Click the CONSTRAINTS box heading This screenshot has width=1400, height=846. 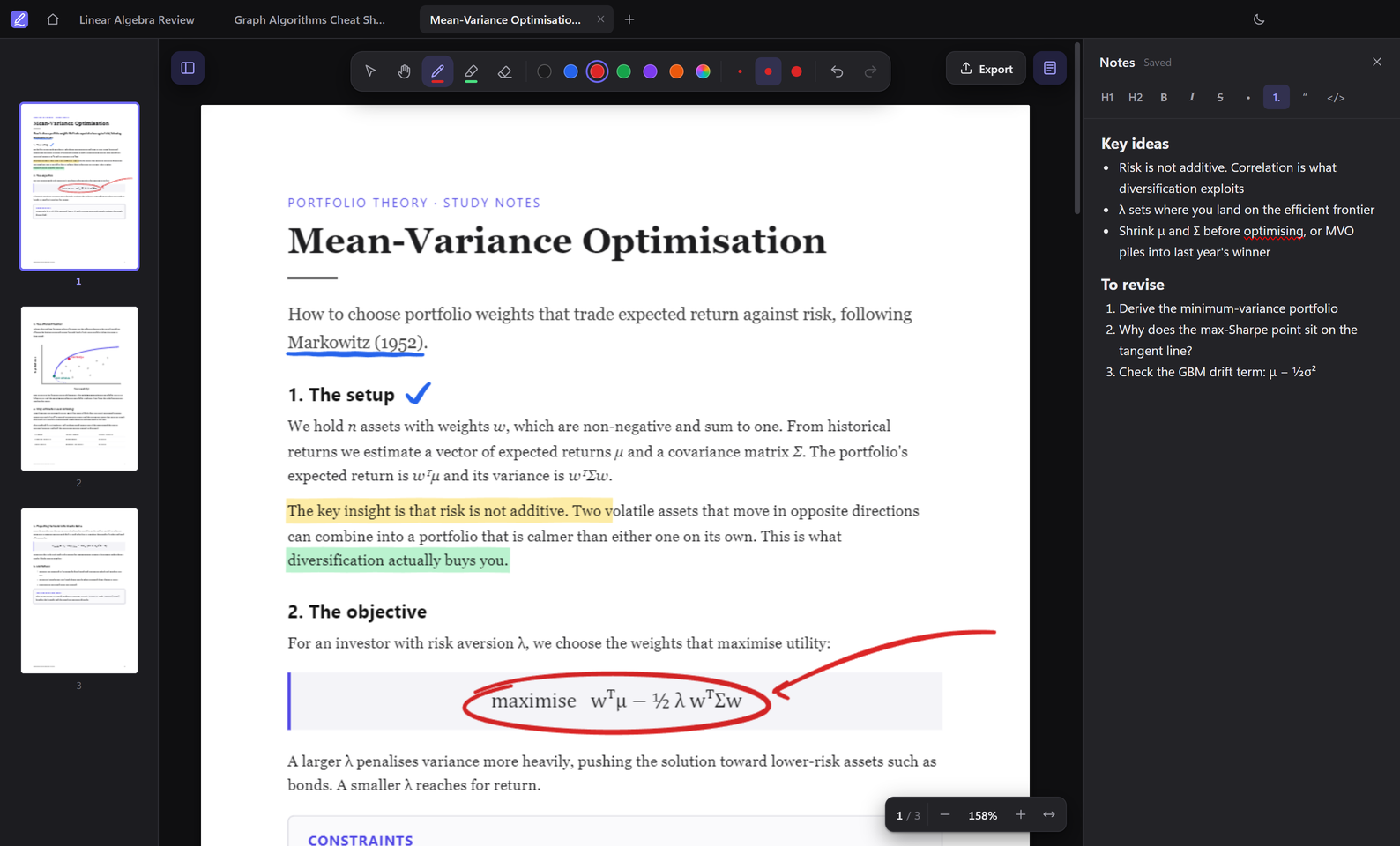point(361,840)
